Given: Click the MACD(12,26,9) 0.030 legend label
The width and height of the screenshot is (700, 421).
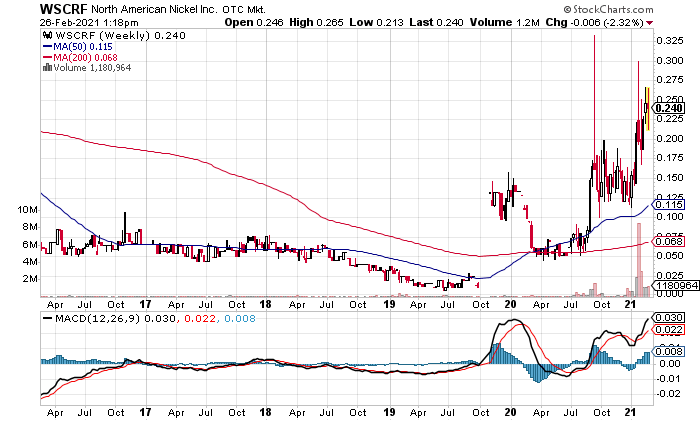Looking at the screenshot, I should (109, 319).
